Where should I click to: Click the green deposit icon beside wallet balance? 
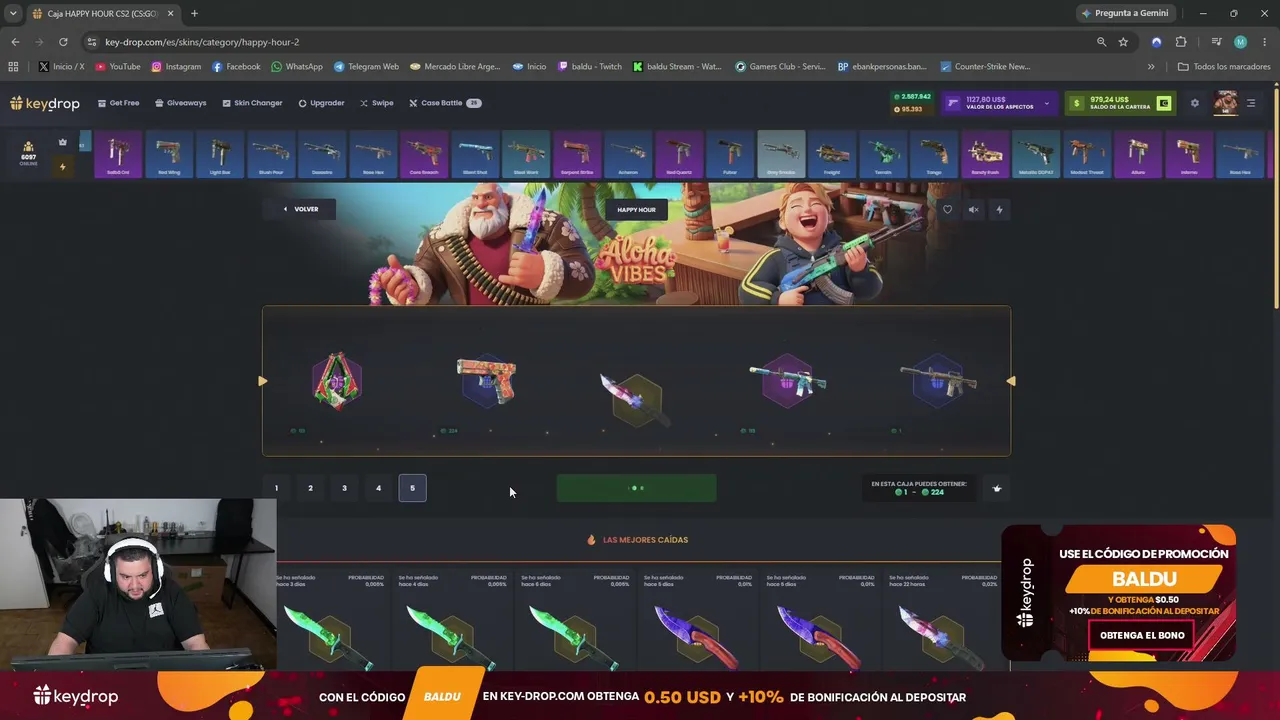pos(1164,103)
